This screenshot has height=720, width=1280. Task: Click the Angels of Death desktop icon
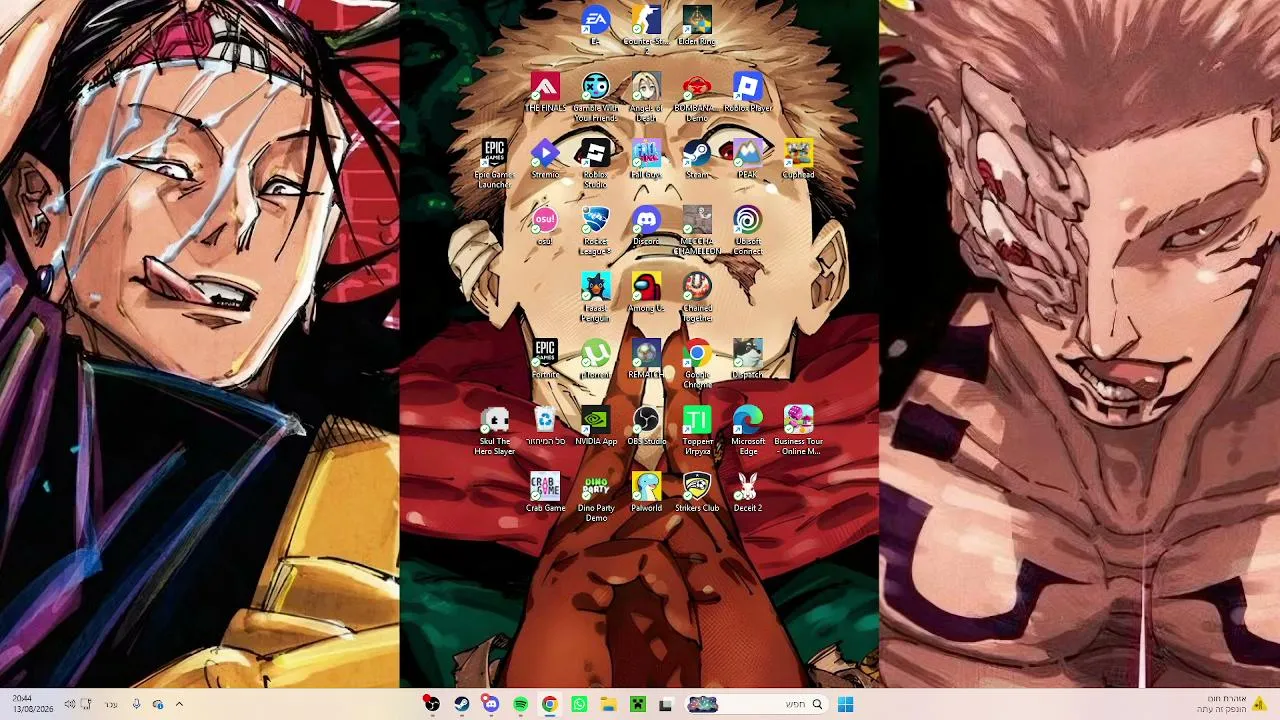(x=646, y=98)
